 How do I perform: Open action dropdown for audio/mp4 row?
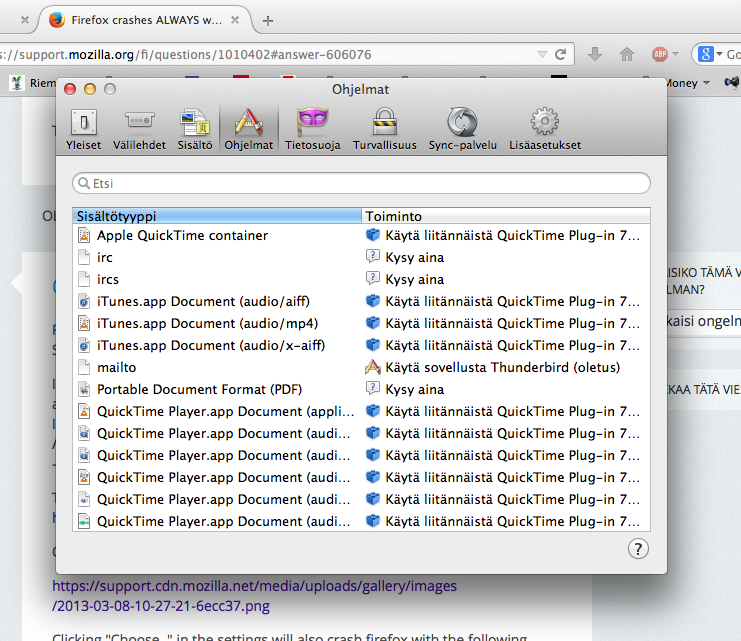pos(506,323)
